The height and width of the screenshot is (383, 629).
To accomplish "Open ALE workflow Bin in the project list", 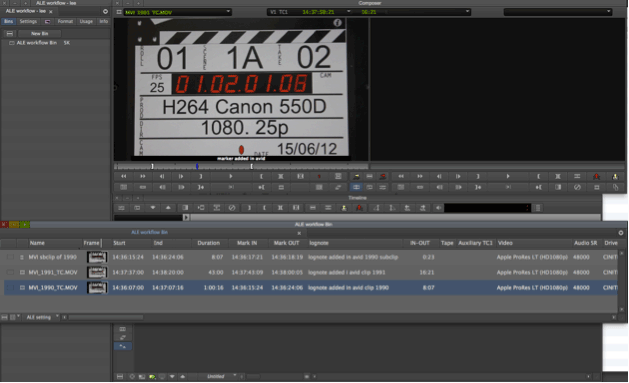I will pyautogui.click(x=37, y=43).
